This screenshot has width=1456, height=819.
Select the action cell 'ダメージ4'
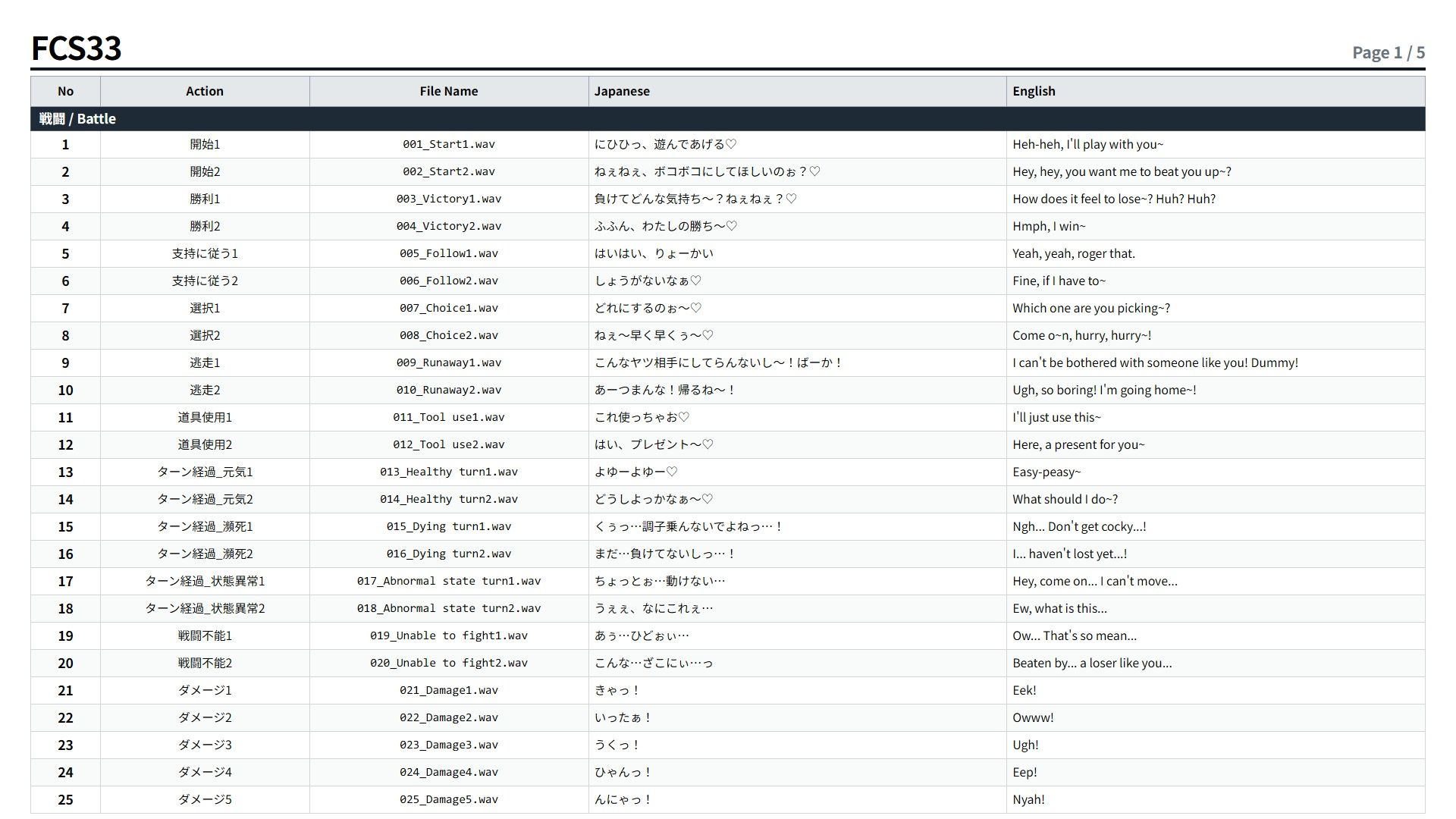[x=205, y=772]
